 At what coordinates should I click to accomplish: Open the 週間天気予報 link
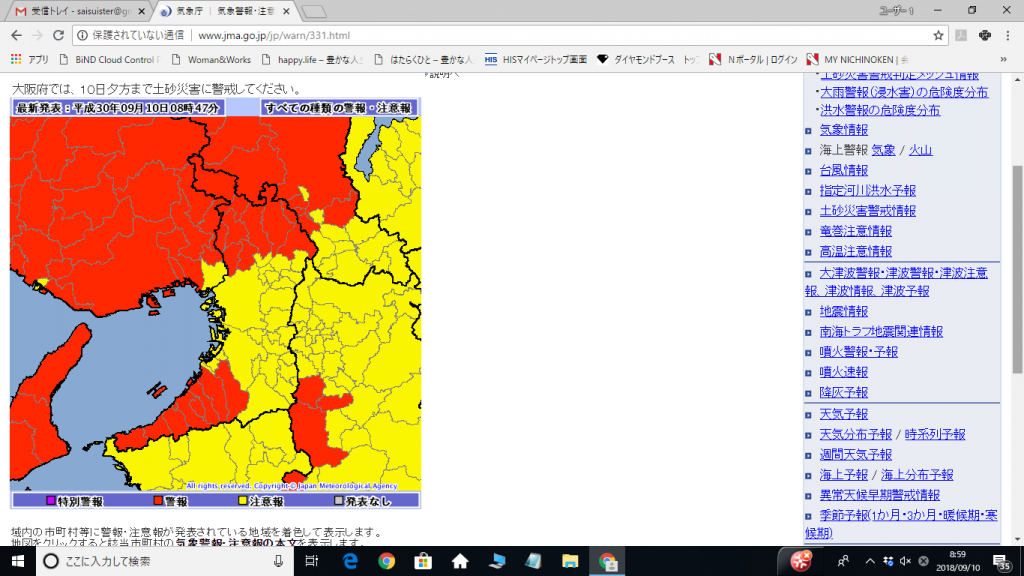[x=855, y=455]
